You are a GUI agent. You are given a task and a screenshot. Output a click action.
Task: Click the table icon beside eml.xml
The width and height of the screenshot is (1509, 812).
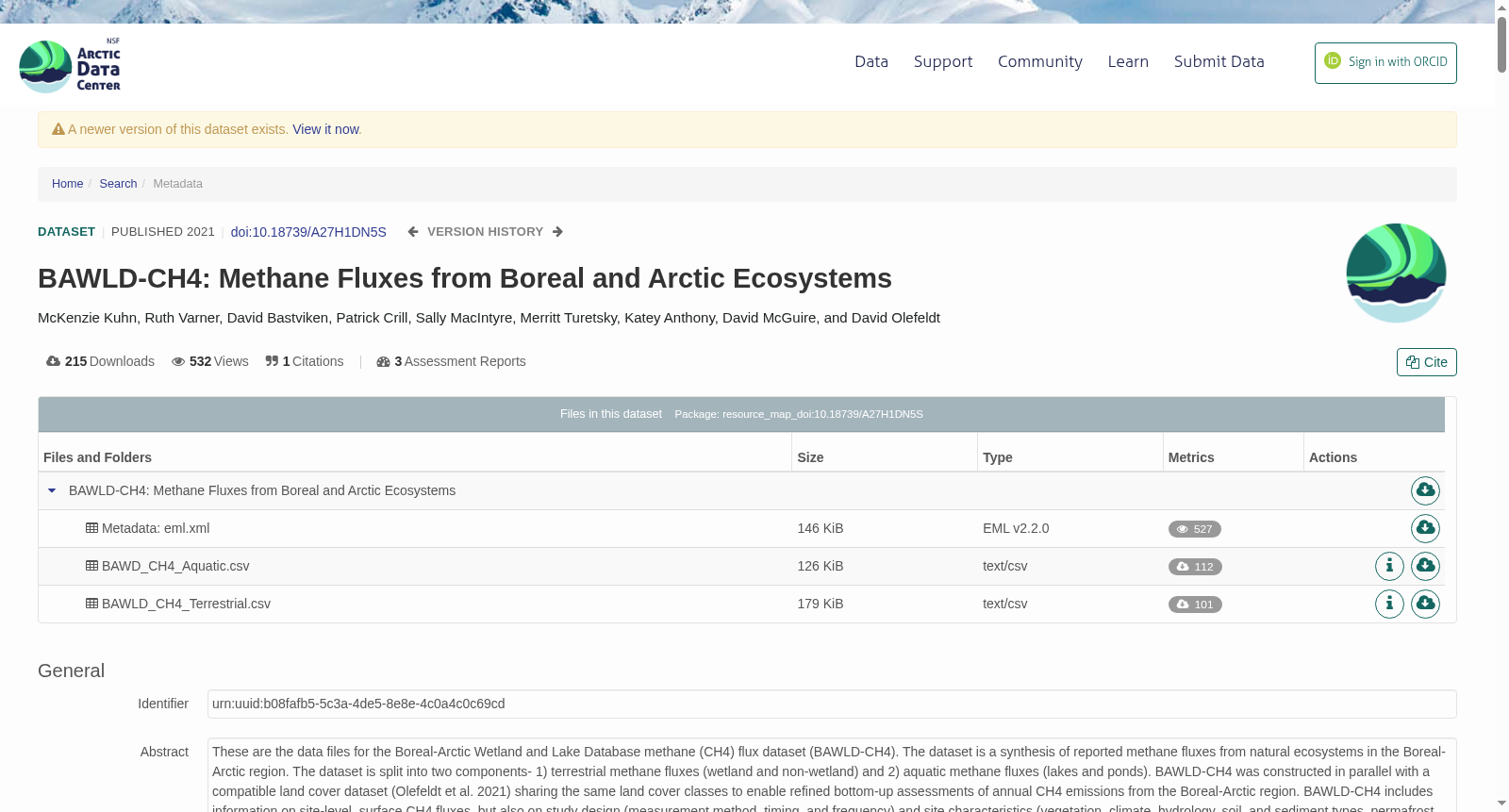[91, 528]
